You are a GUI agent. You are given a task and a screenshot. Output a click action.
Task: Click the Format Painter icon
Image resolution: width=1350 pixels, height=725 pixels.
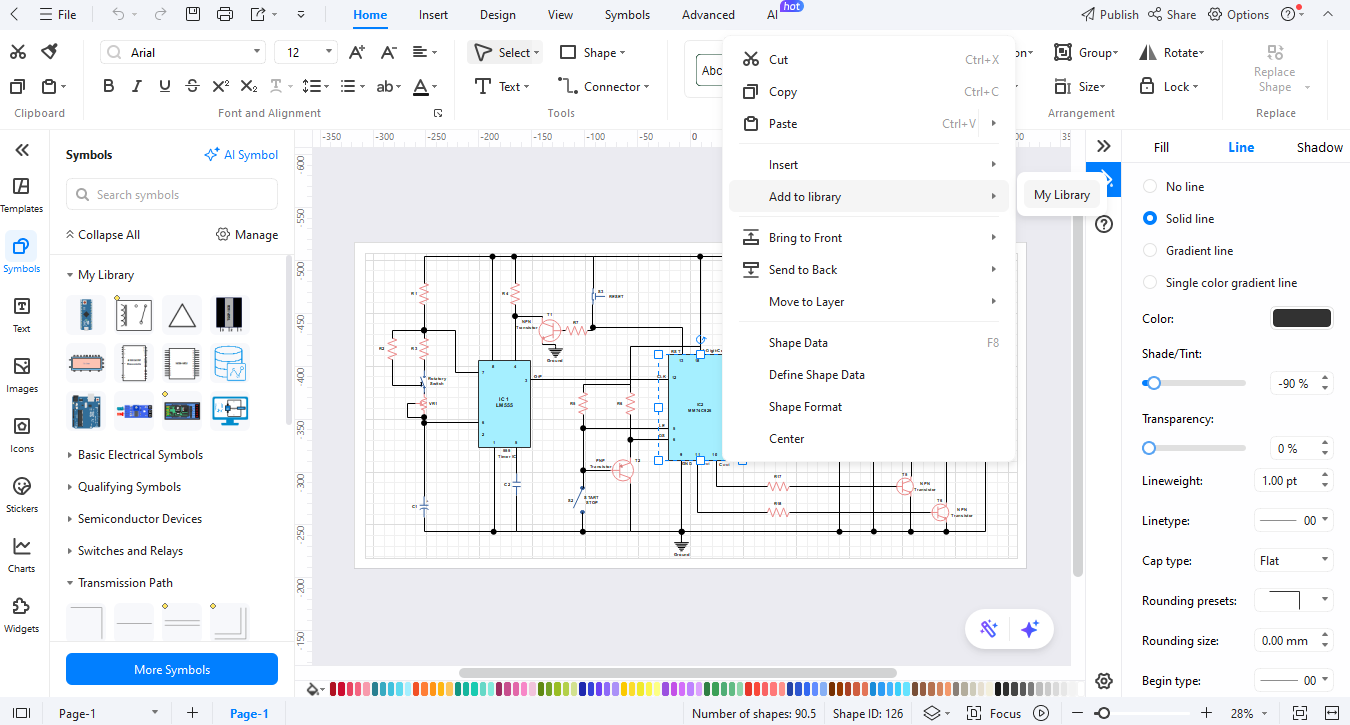[49, 52]
